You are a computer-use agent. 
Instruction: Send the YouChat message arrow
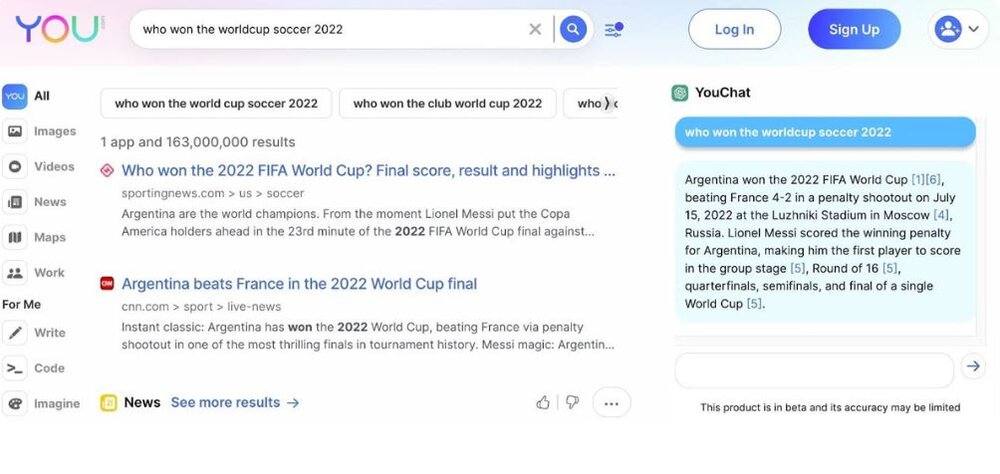[973, 367]
